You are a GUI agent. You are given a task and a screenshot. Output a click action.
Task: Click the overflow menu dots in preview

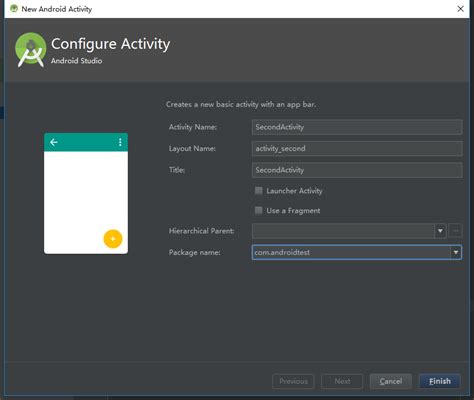click(120, 142)
